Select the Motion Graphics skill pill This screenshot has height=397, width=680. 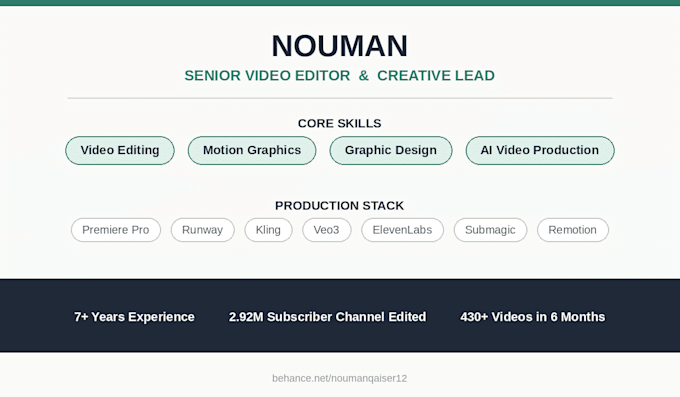252,150
